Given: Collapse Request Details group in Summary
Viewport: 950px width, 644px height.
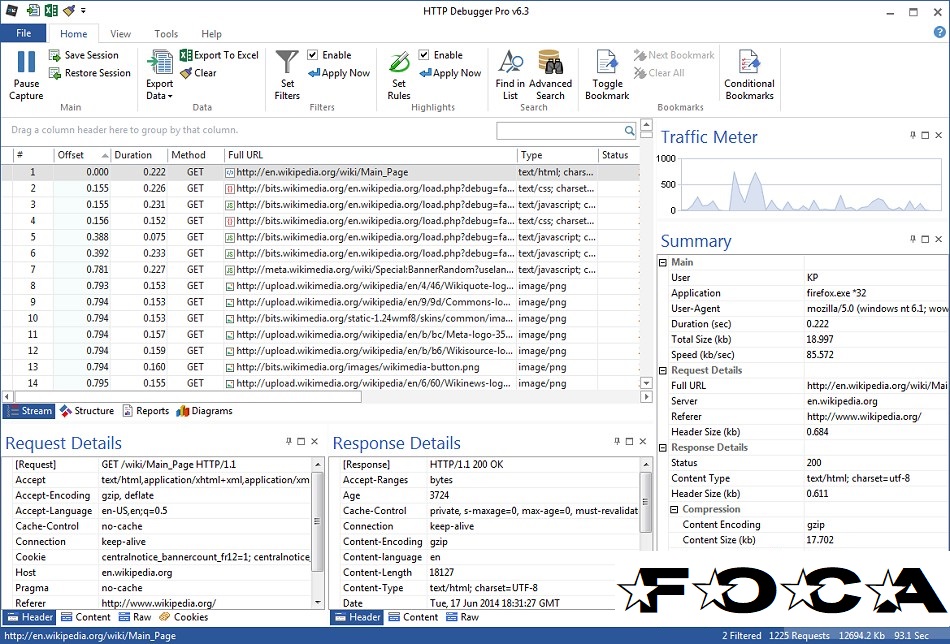Looking at the screenshot, I should [663, 370].
